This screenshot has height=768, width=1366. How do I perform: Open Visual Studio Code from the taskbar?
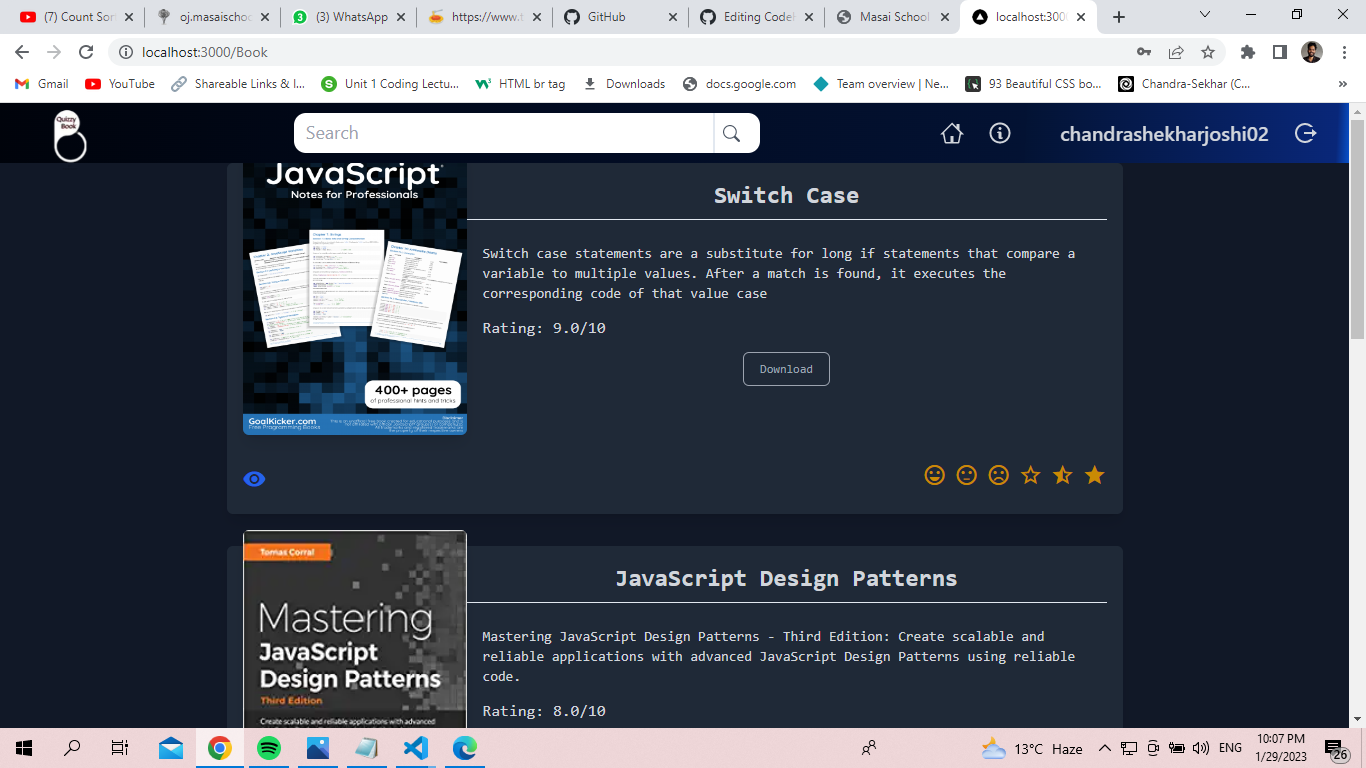(415, 747)
